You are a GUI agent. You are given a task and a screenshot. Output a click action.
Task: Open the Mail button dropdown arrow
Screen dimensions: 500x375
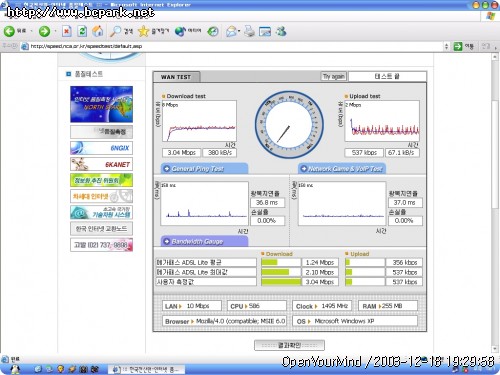tap(239, 31)
